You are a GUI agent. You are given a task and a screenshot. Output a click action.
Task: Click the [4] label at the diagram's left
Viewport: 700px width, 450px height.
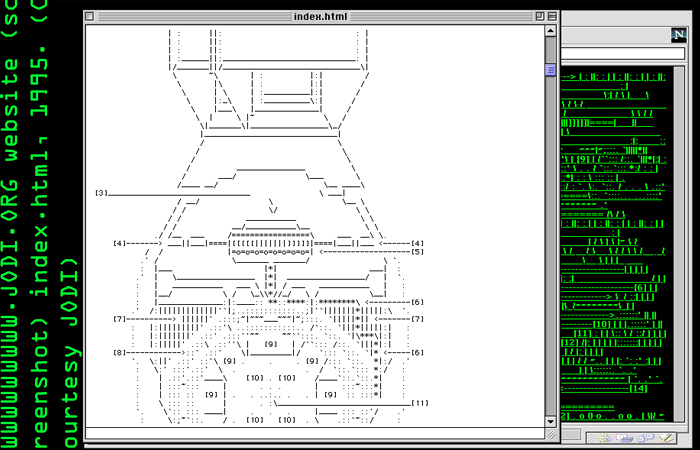click(120, 243)
